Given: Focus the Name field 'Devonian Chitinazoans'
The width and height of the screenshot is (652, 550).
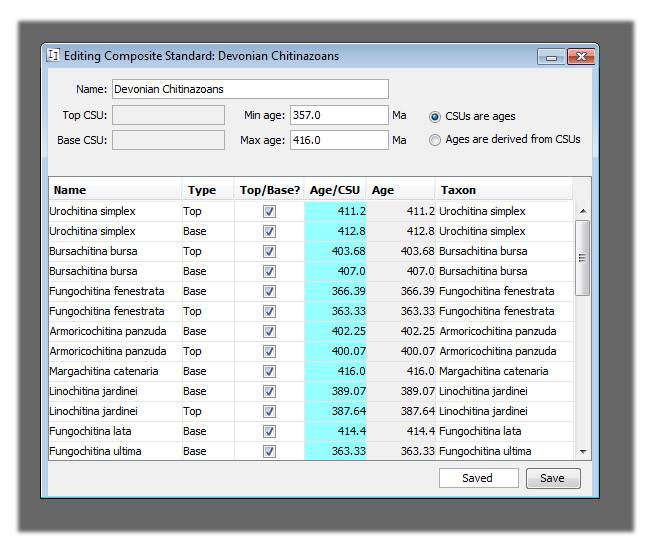Looking at the screenshot, I should pyautogui.click(x=250, y=89).
